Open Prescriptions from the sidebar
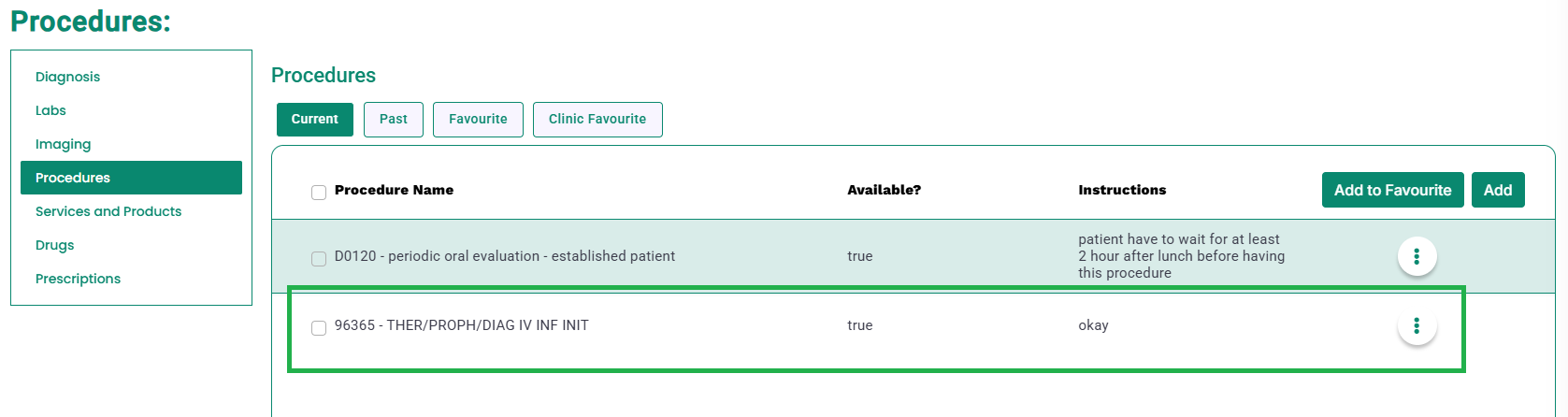Image resolution: width=1568 pixels, height=417 pixels. tap(78, 279)
